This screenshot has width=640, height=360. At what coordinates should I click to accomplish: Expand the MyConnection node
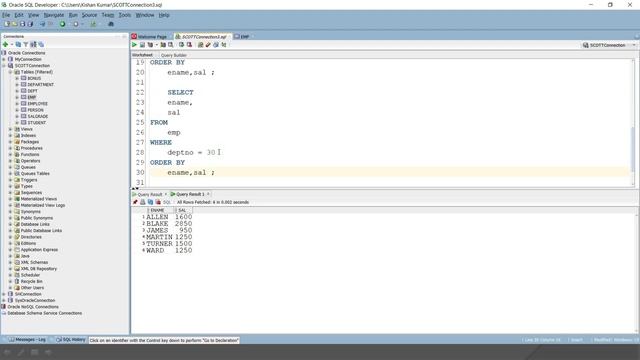(4, 59)
